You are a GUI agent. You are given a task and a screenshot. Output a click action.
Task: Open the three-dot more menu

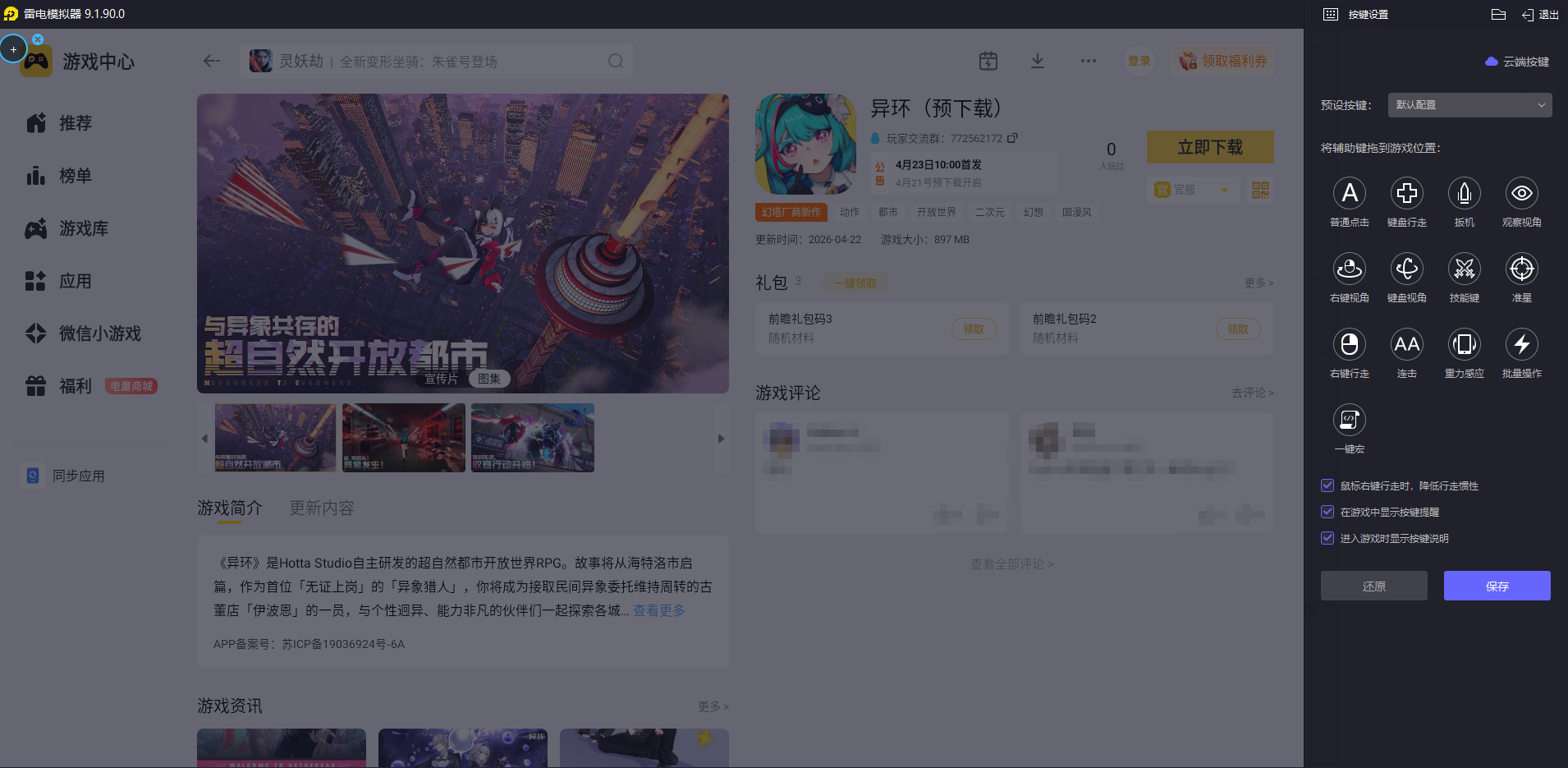point(1089,61)
